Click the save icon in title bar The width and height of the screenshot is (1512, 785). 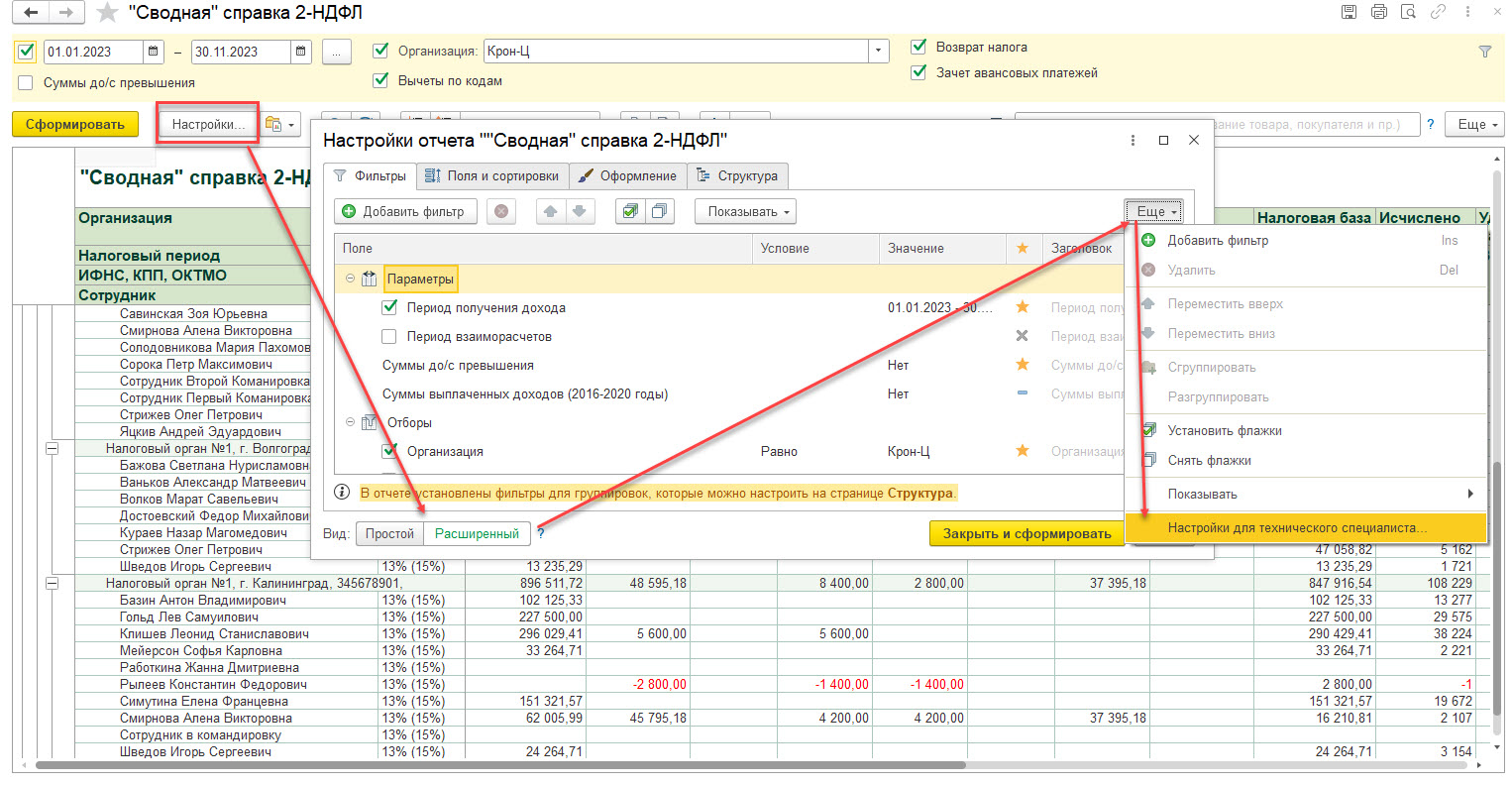click(x=1349, y=12)
